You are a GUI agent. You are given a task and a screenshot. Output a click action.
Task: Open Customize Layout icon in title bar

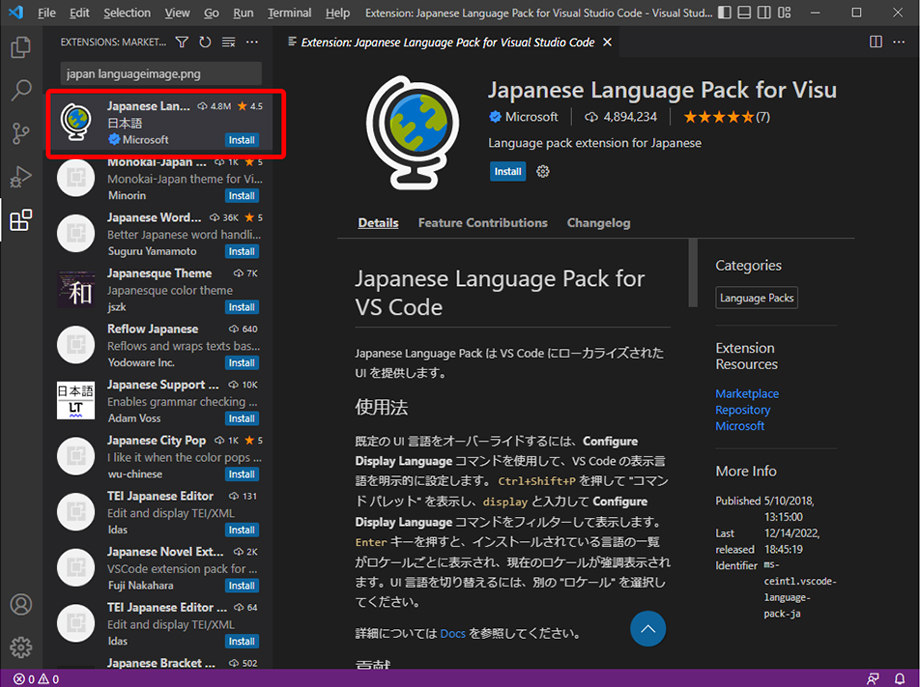coord(784,12)
